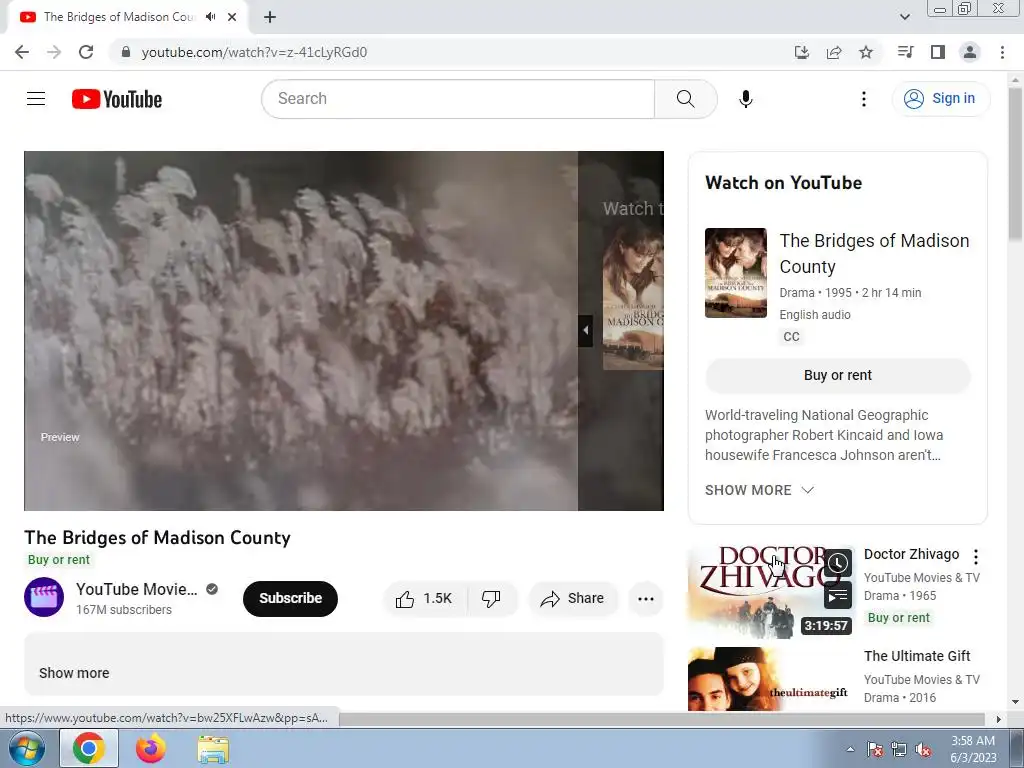Click the horizontal scrollbar right arrow

[999, 719]
